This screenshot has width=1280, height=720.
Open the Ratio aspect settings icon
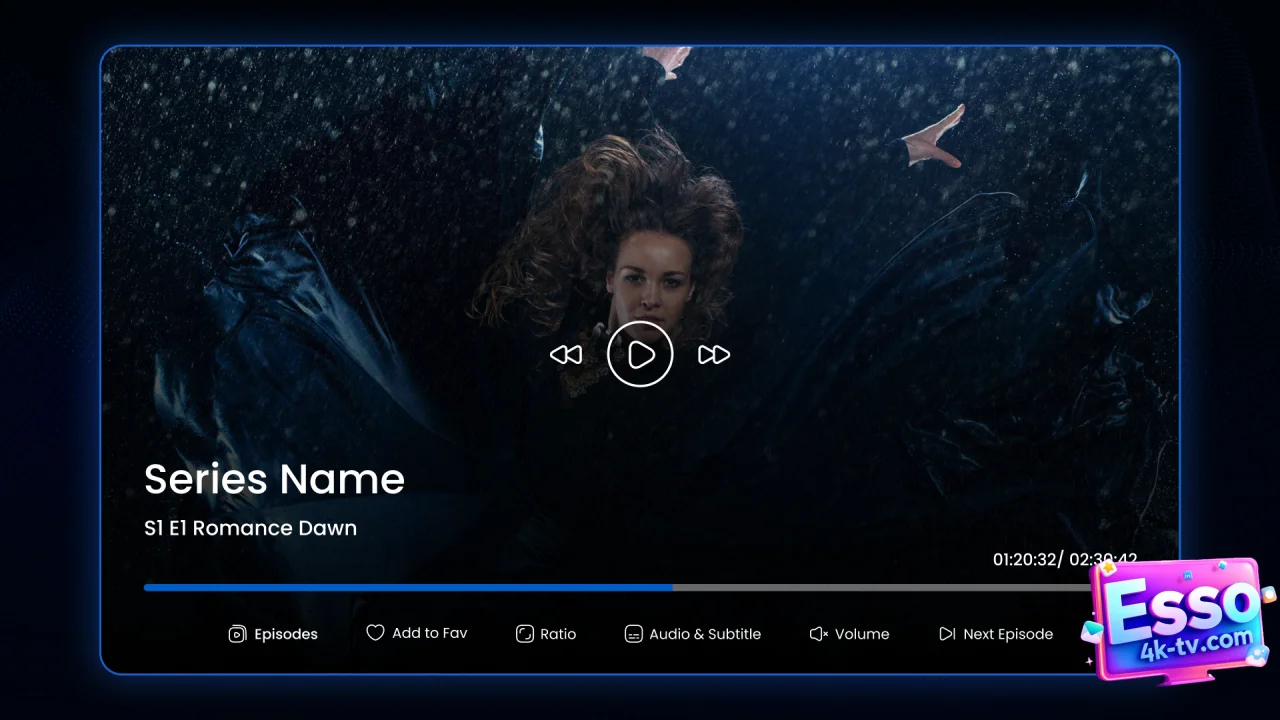525,634
